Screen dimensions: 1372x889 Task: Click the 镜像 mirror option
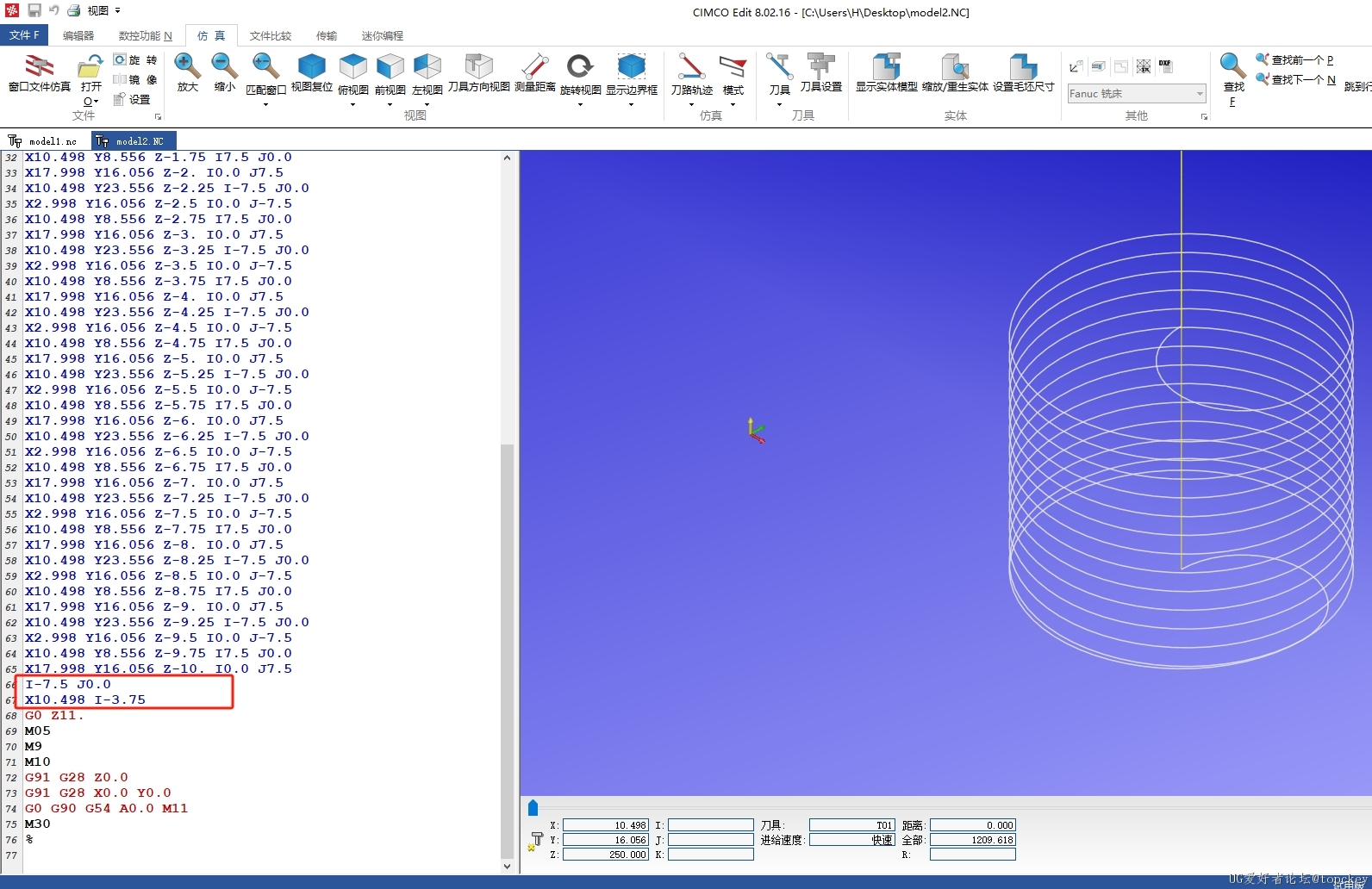point(135,79)
